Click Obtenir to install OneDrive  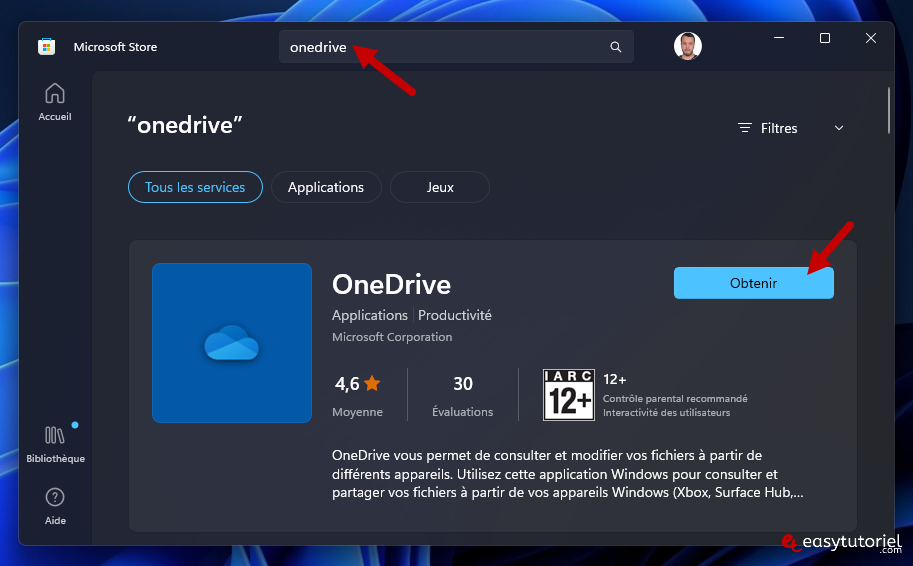[x=753, y=283]
